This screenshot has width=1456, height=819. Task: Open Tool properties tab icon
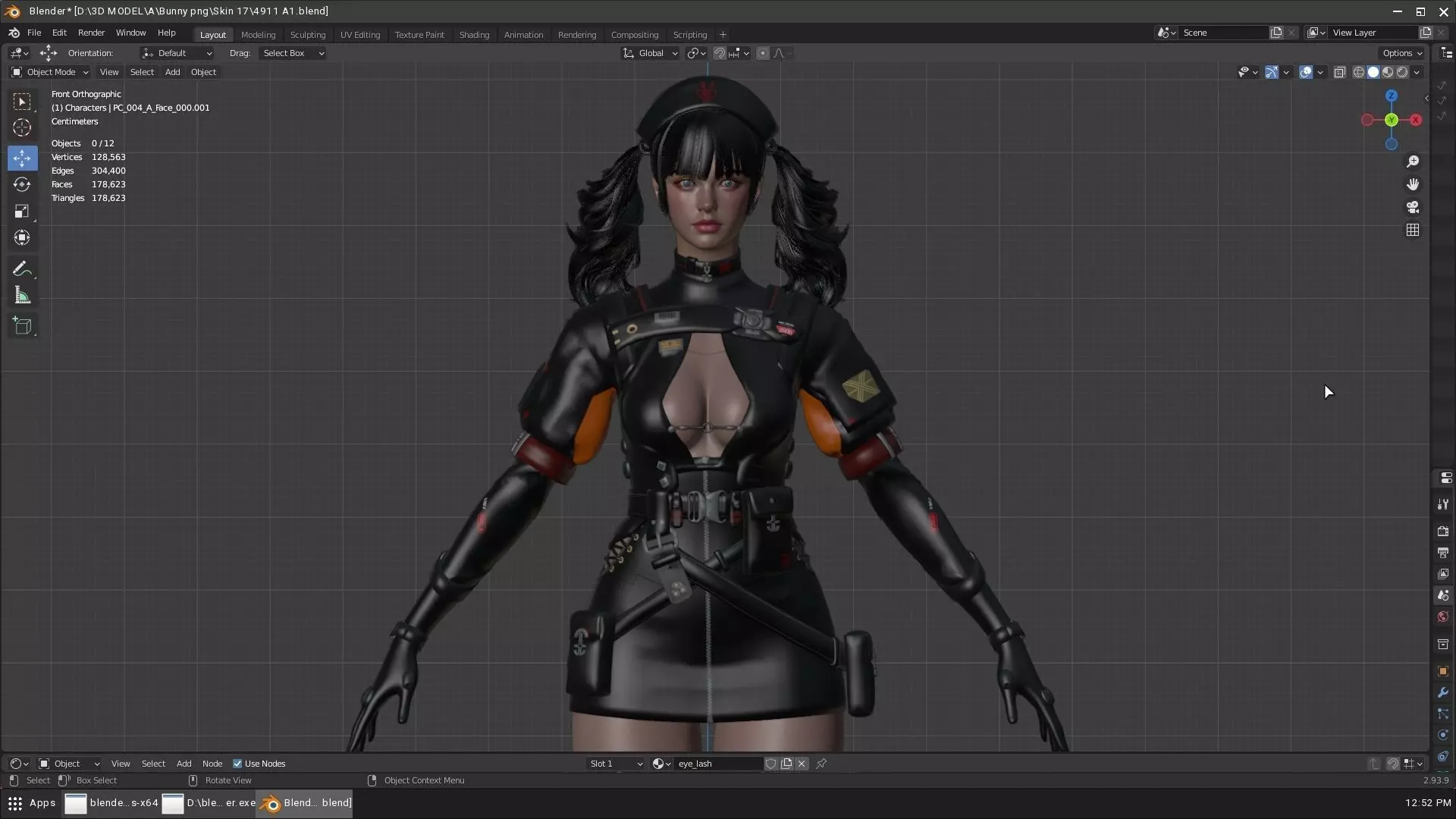click(1443, 504)
